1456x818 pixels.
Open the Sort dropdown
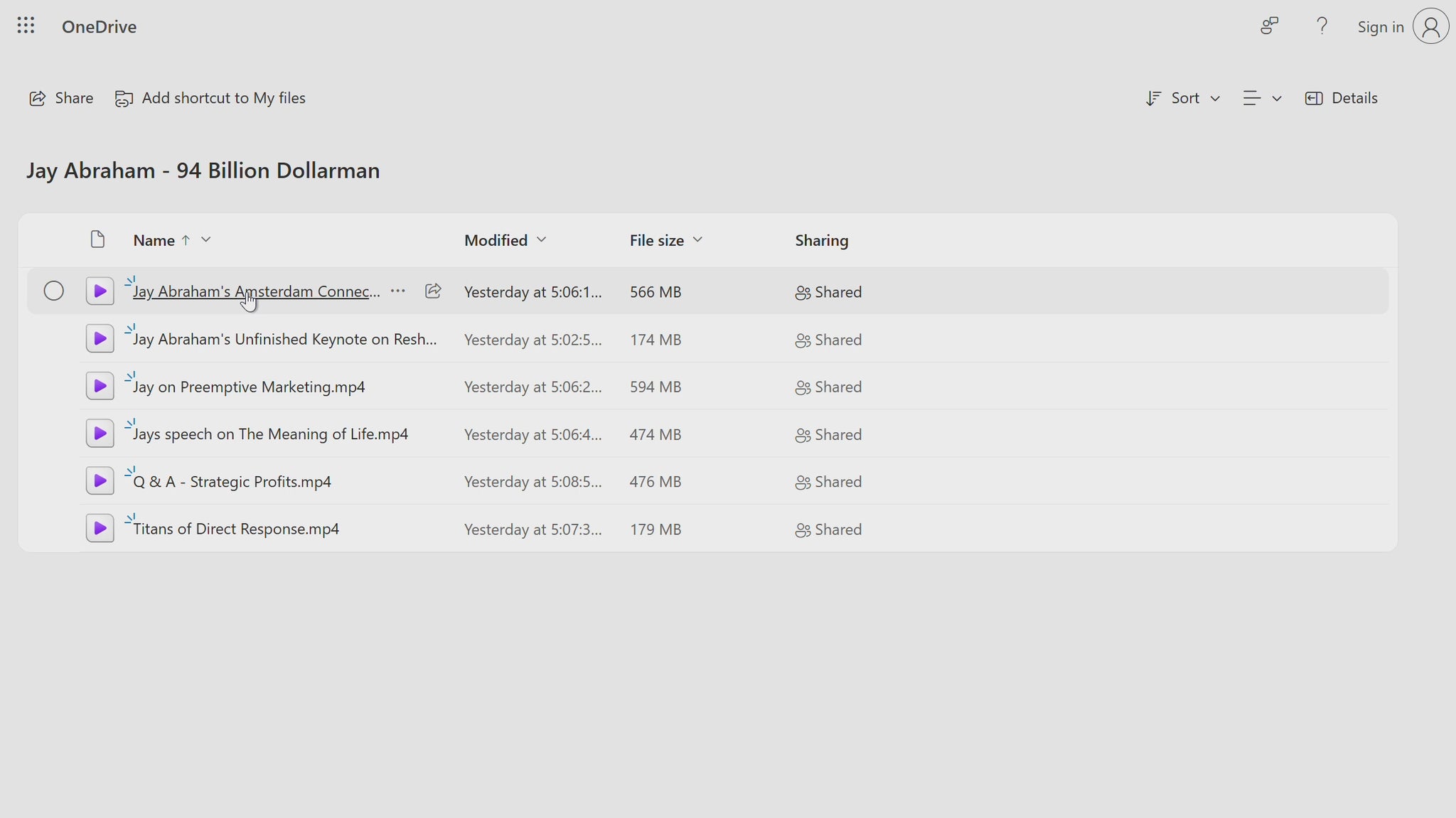click(1182, 97)
